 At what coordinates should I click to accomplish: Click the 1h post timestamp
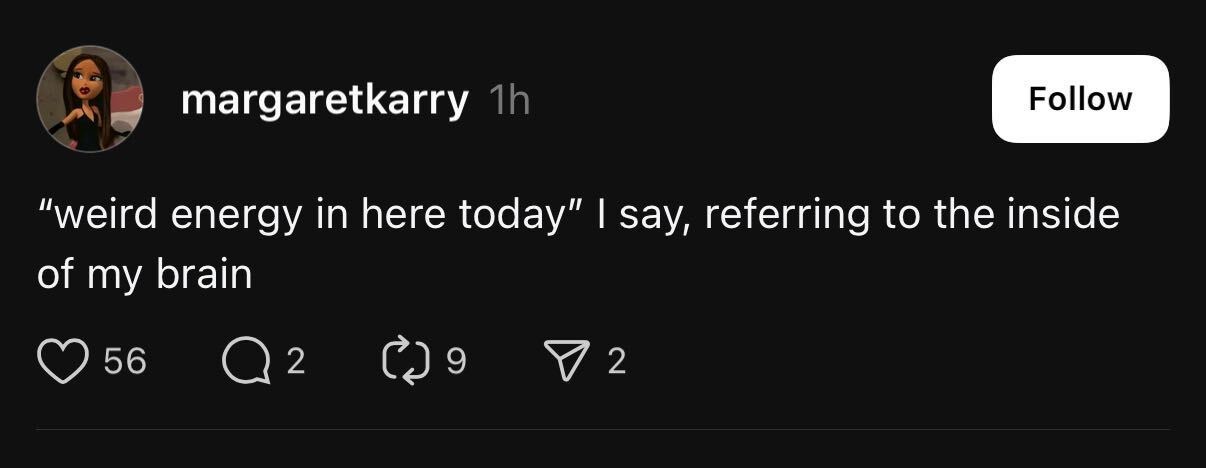pyautogui.click(x=509, y=100)
